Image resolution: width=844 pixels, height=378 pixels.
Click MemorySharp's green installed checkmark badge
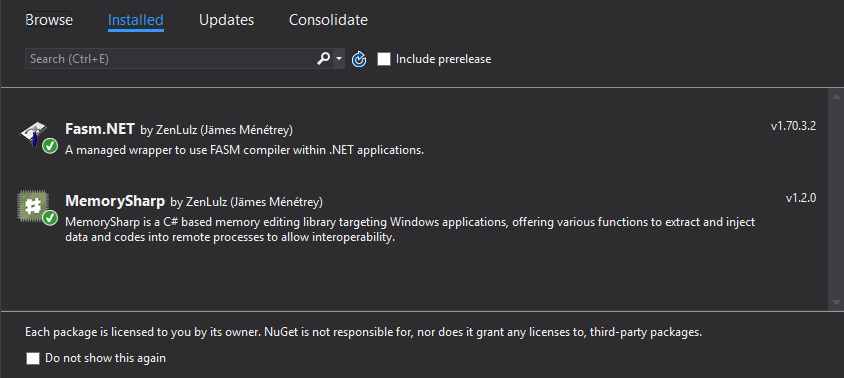click(x=50, y=218)
